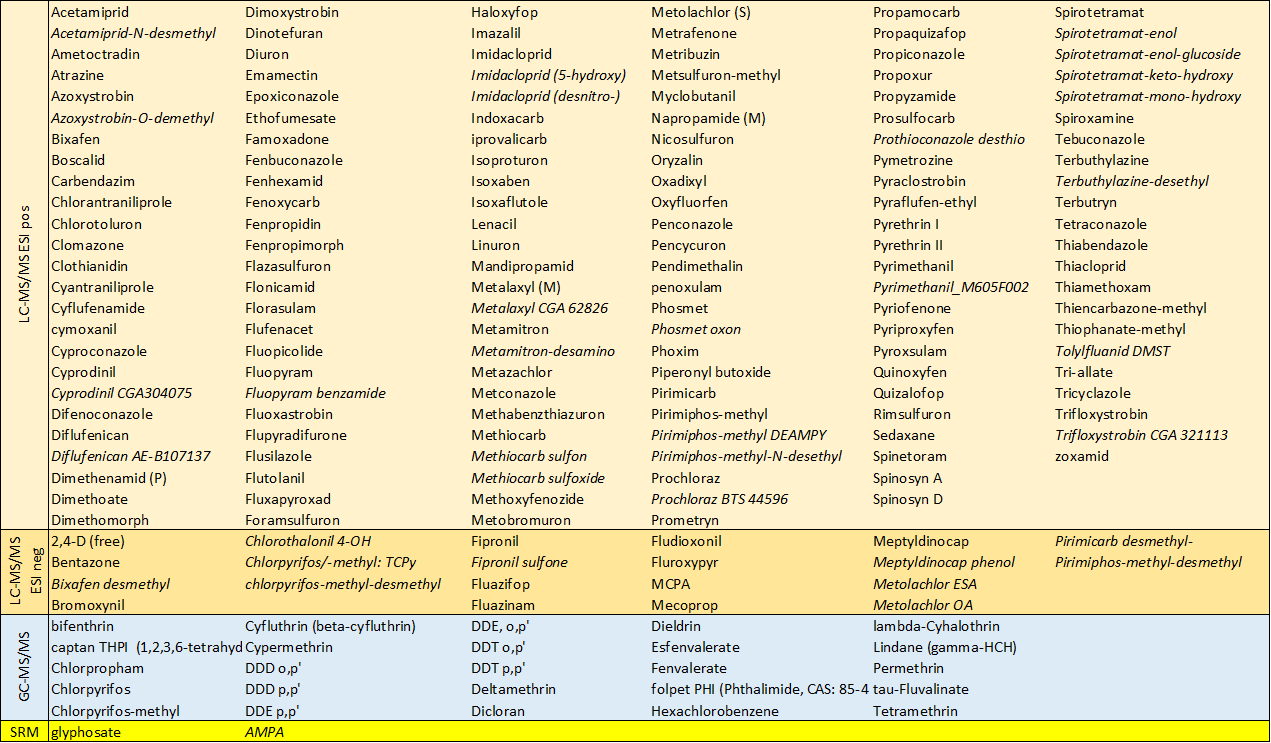This screenshot has width=1271, height=743.
Task: Click the Mecoprop cell
Action: pyautogui.click(x=685, y=605)
